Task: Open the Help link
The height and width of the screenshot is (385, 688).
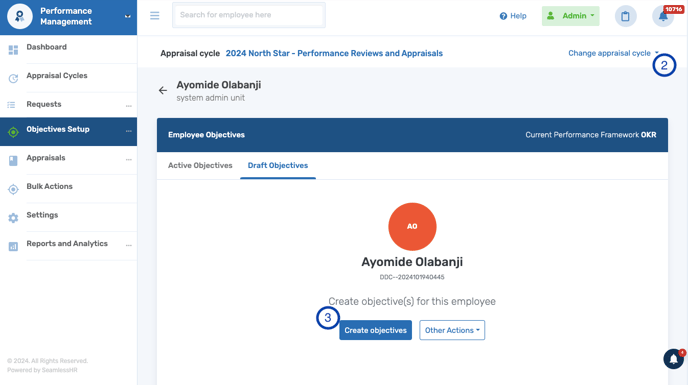Action: 513,16
